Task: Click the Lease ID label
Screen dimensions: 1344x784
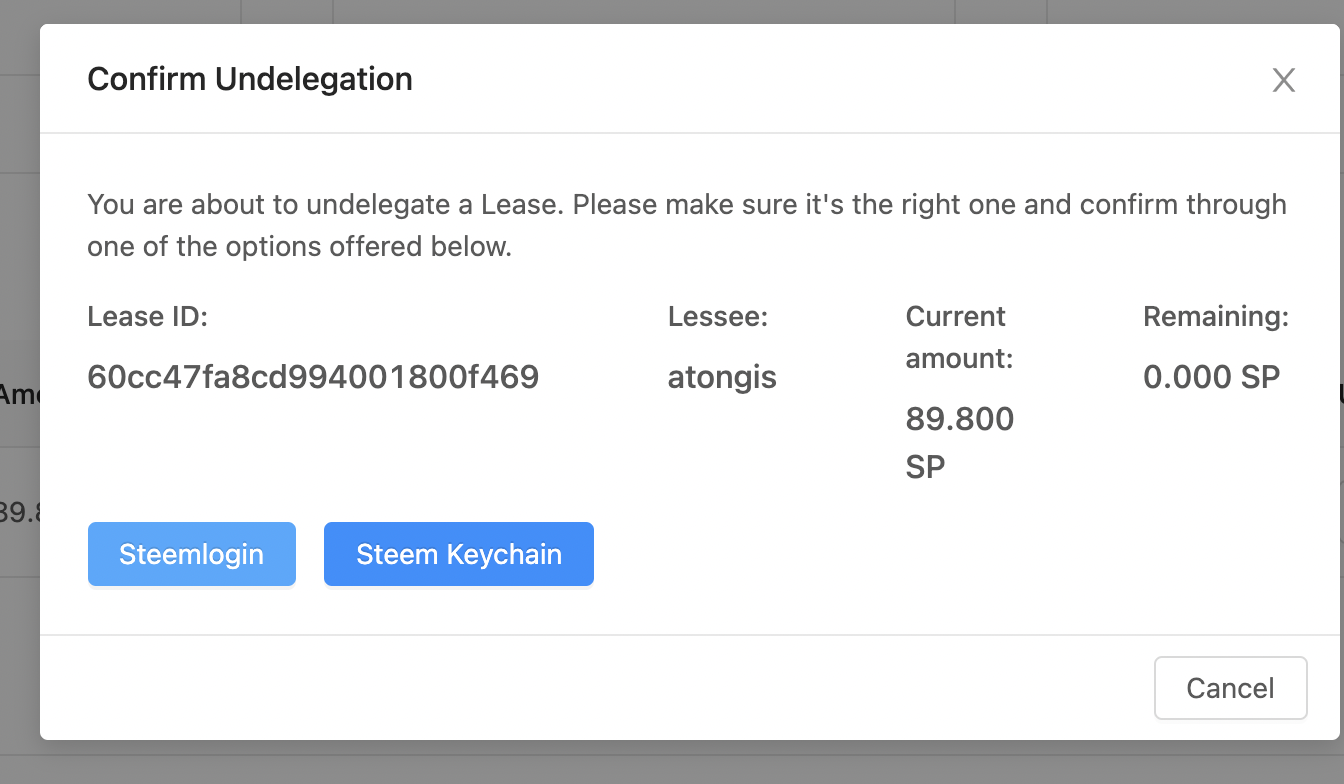Action: [147, 317]
